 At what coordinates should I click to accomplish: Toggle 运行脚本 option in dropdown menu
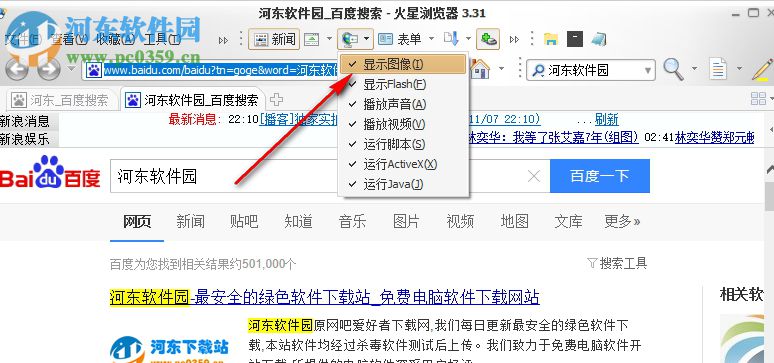coord(403,144)
